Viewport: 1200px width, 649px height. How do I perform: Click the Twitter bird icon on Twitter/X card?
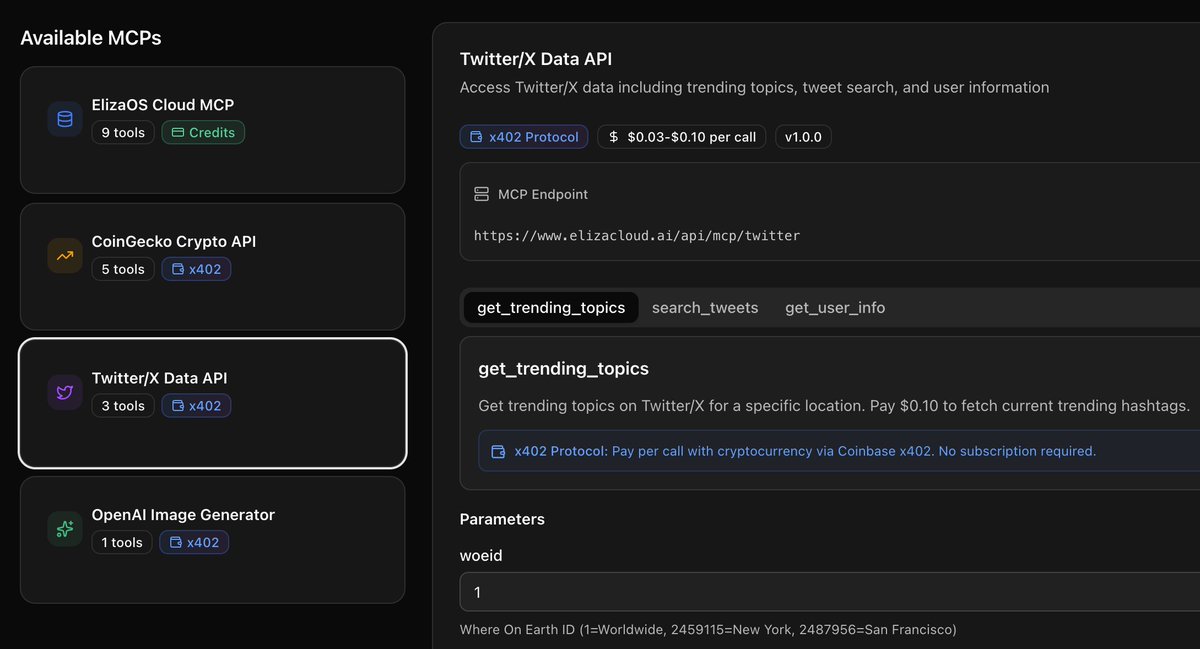64,392
